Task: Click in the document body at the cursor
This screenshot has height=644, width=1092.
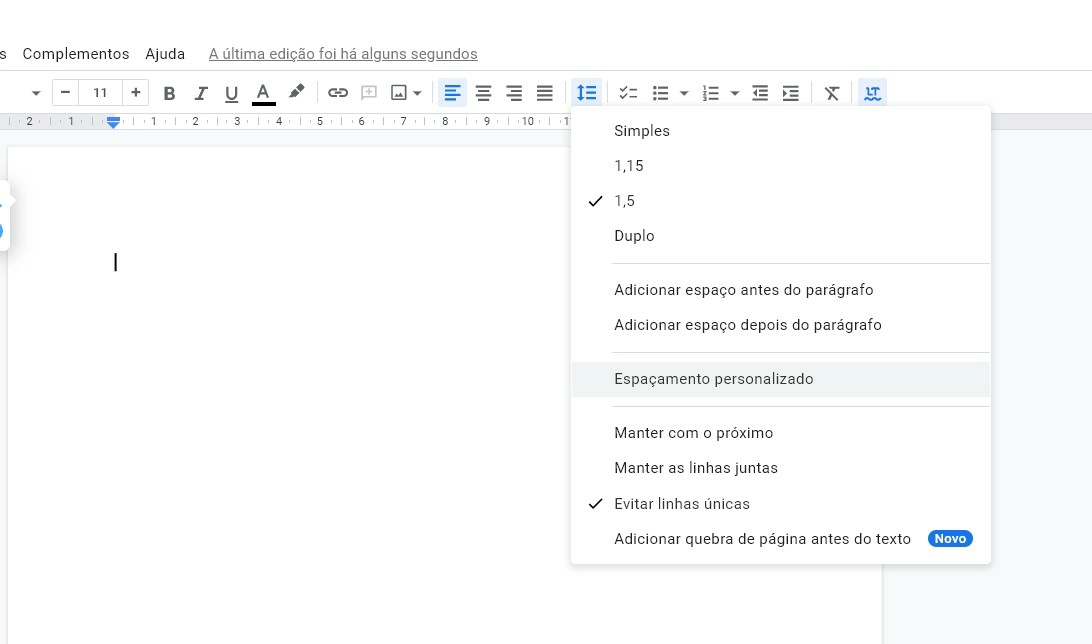Action: click(116, 262)
